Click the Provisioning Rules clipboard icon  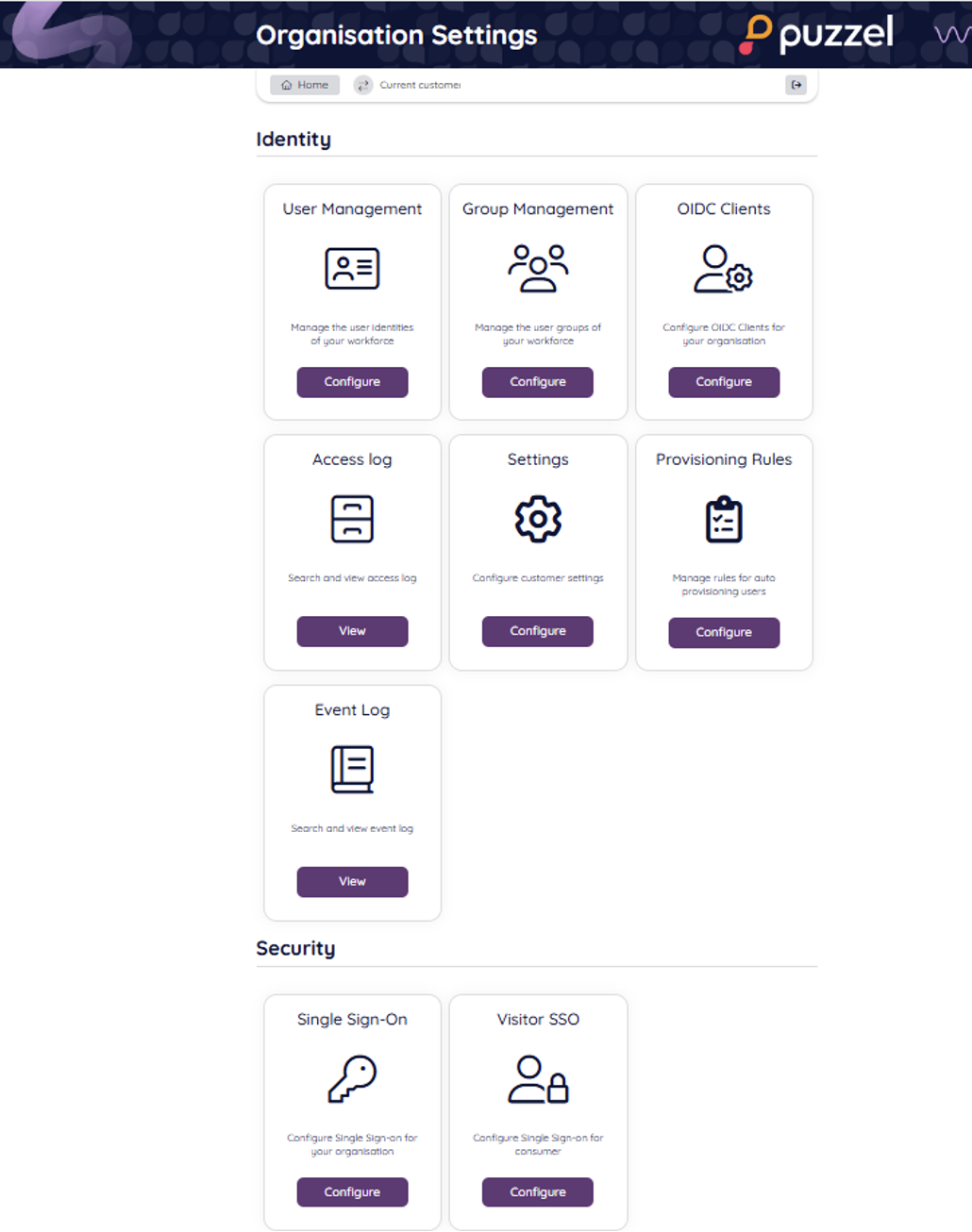click(724, 519)
